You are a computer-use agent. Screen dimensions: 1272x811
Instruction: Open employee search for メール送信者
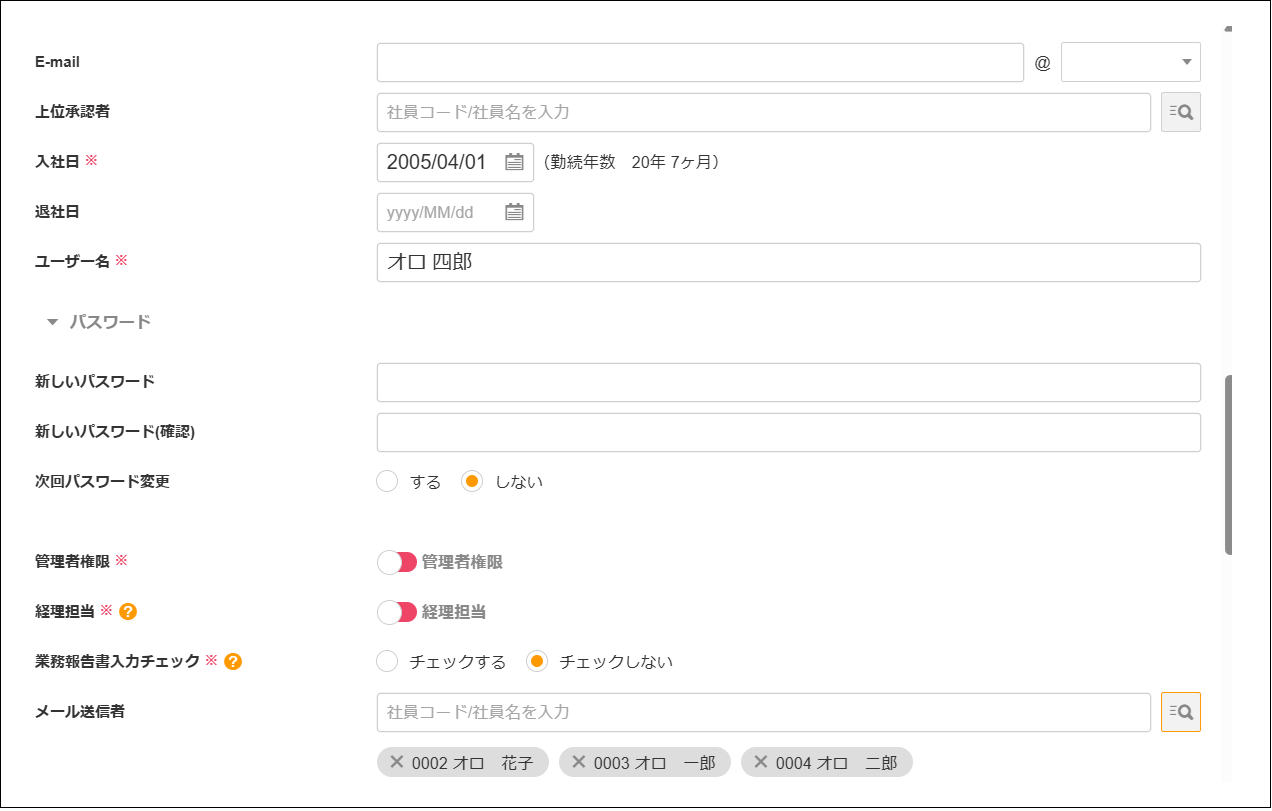click(1180, 712)
